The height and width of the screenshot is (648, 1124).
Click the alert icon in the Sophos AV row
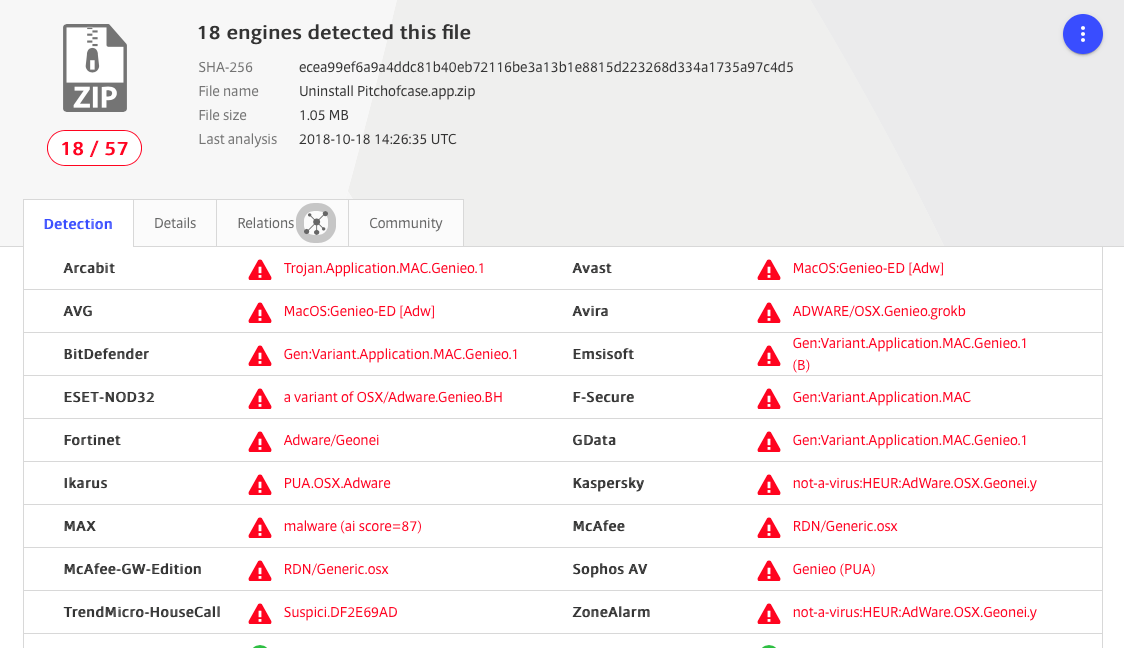click(x=768, y=570)
